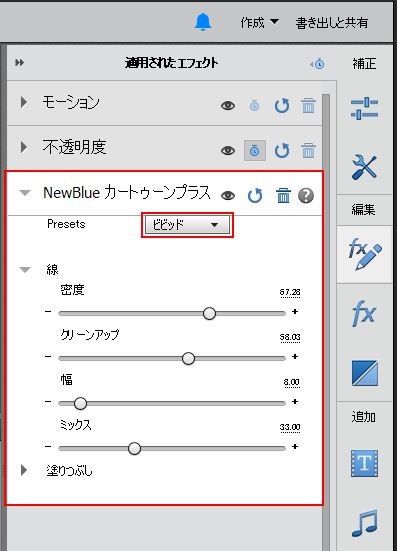Screen dimensions: 397x551
Task: Increase 幅 with plus button
Action: click(x=295, y=401)
